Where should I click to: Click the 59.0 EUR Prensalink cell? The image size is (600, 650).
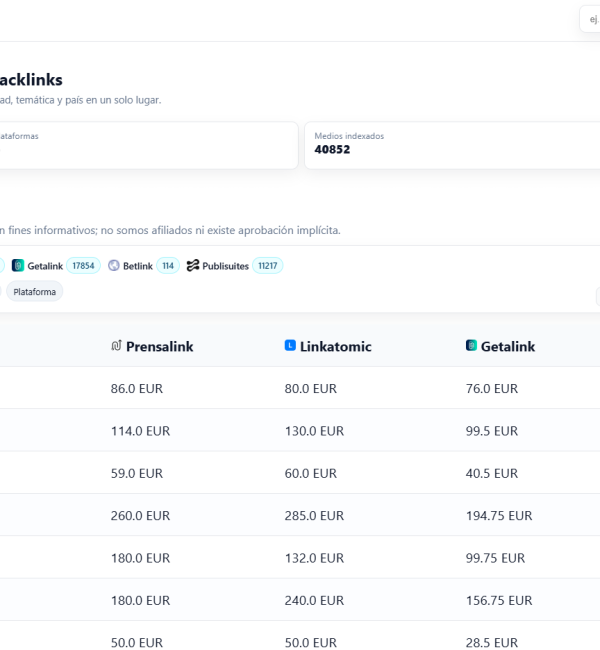coord(136,473)
